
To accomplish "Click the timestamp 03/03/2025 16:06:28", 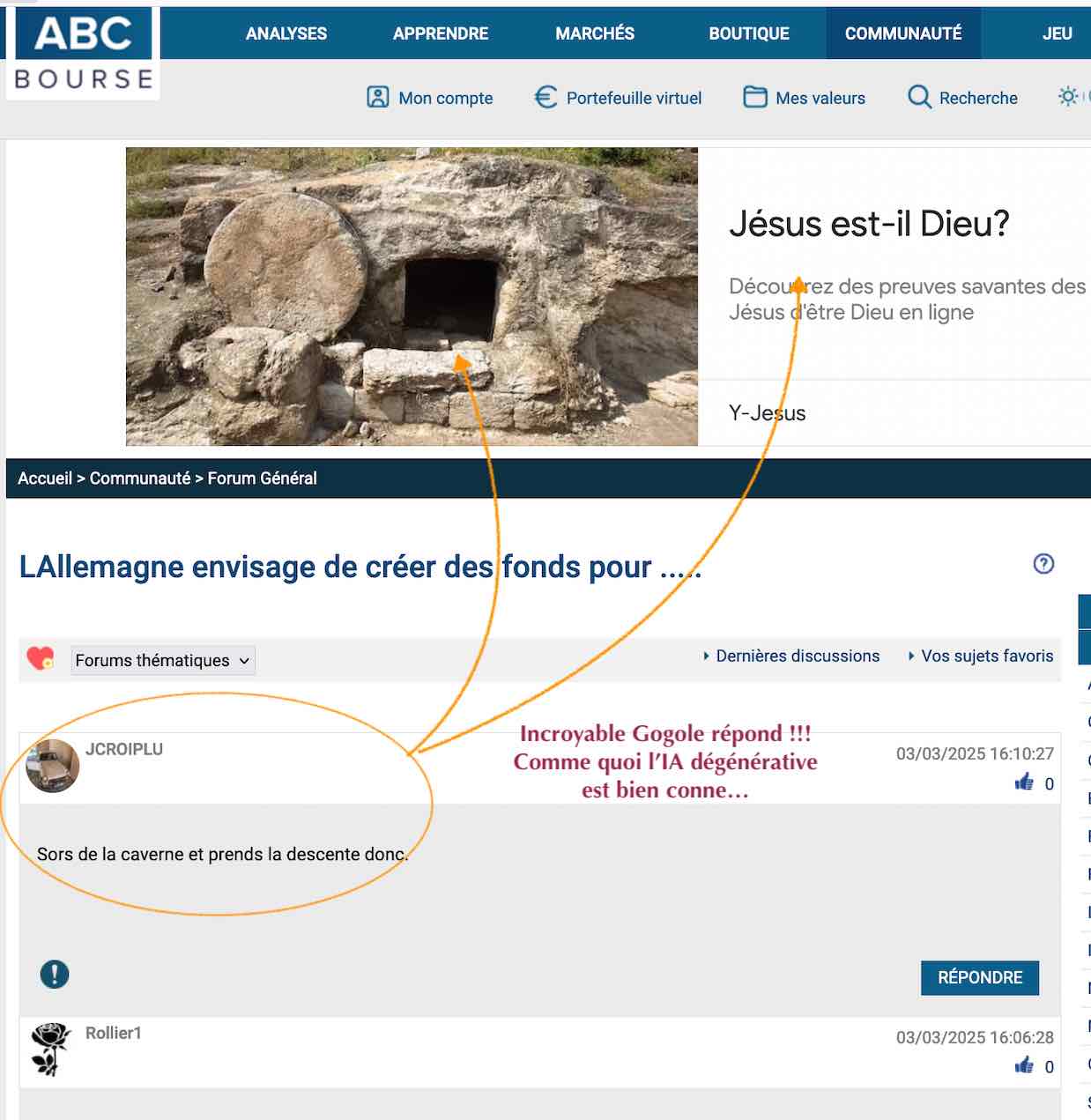I will point(975,1037).
